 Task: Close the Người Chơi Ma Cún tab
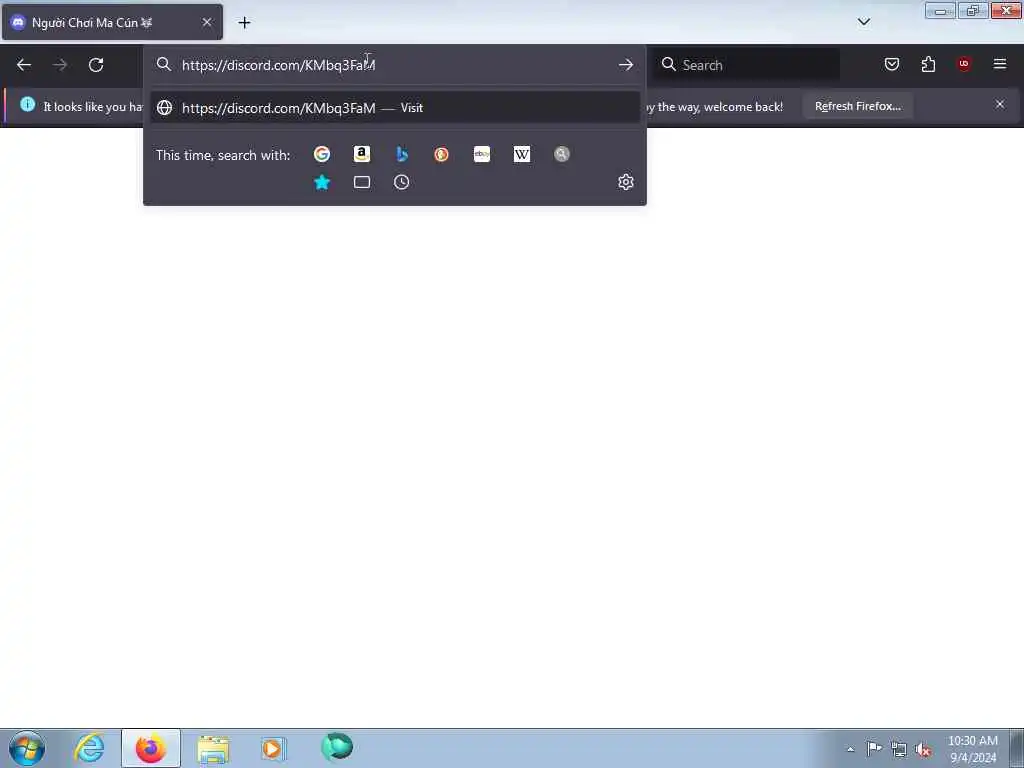[207, 22]
